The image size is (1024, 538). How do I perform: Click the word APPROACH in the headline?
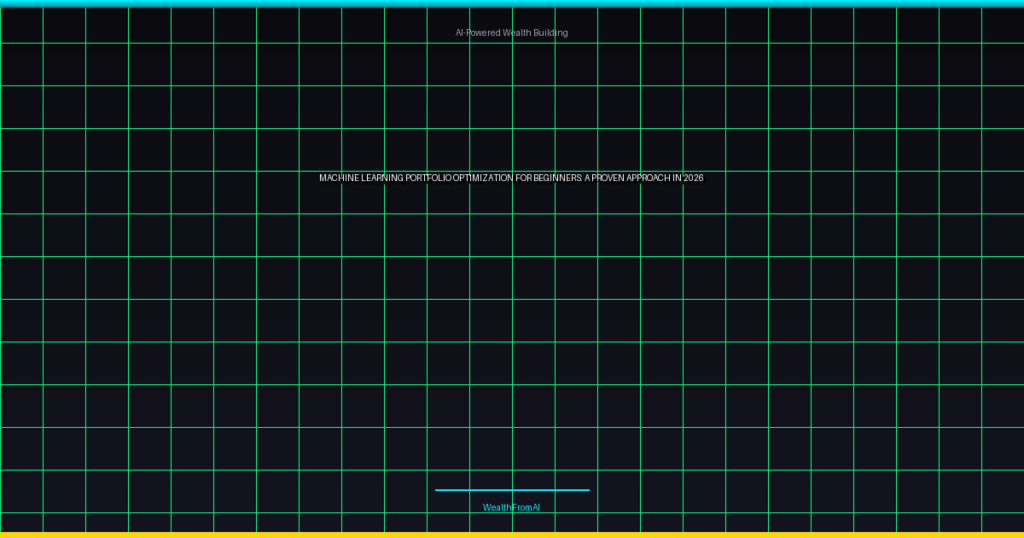coord(650,178)
